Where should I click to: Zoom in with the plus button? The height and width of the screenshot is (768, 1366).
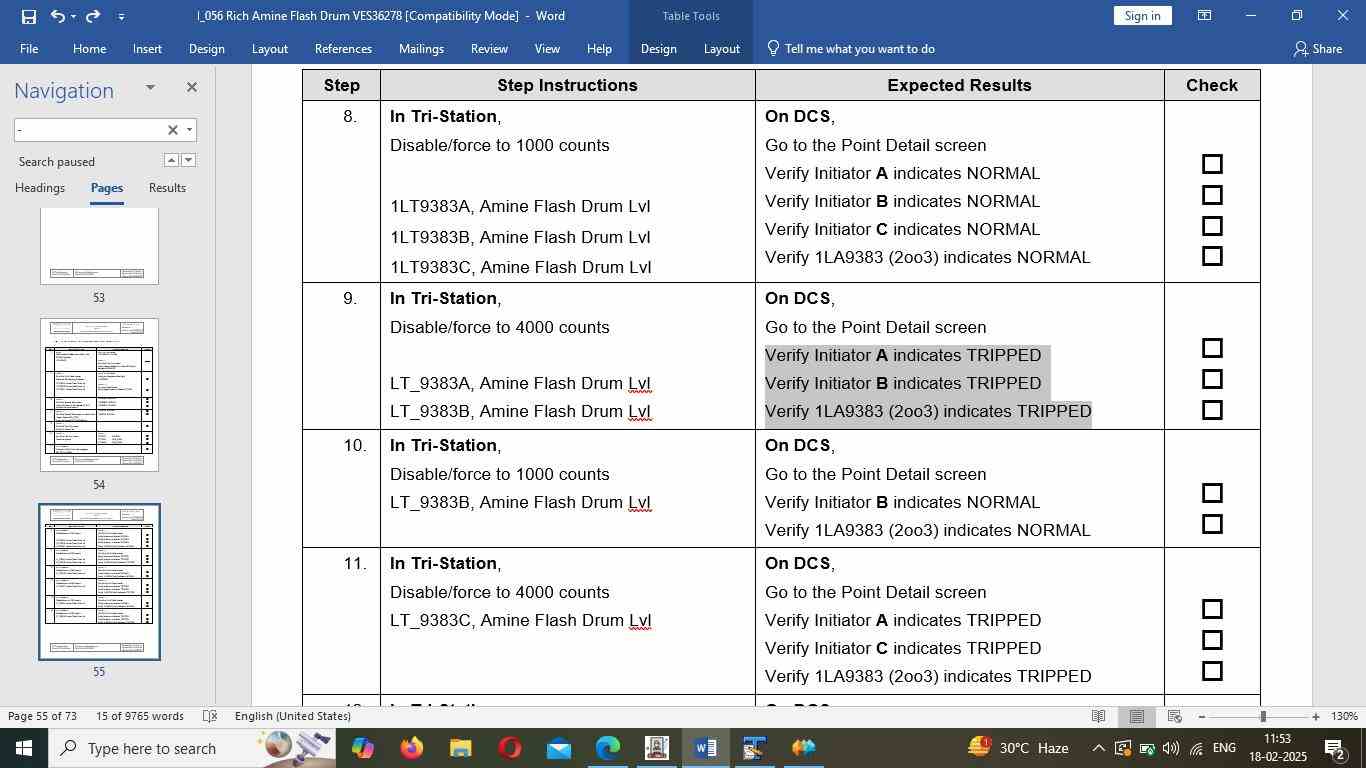click(1316, 716)
